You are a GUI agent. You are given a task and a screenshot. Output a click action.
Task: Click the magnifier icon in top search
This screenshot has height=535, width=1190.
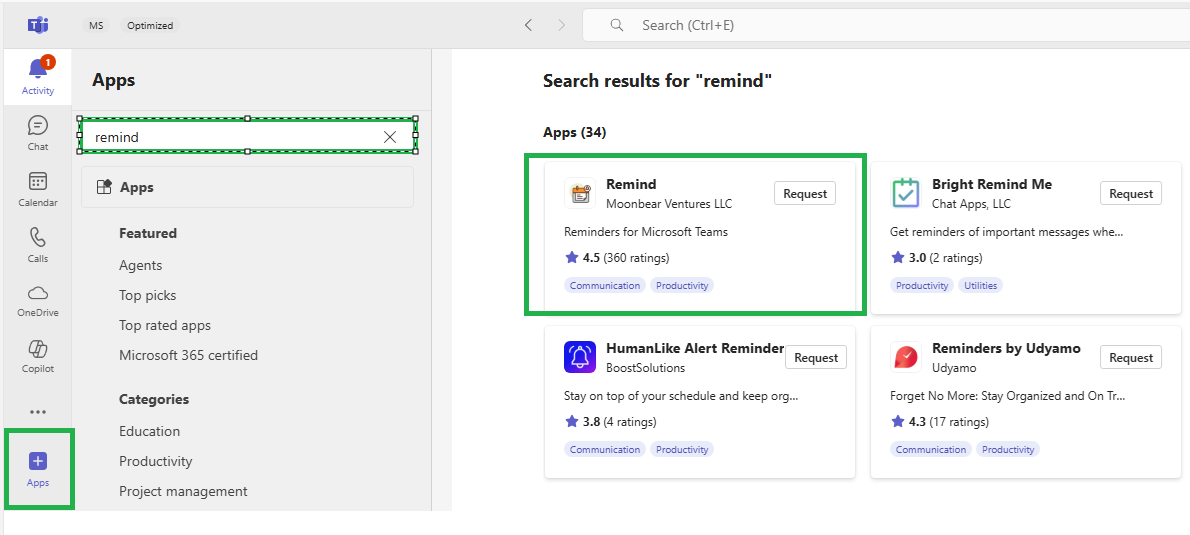(x=617, y=25)
